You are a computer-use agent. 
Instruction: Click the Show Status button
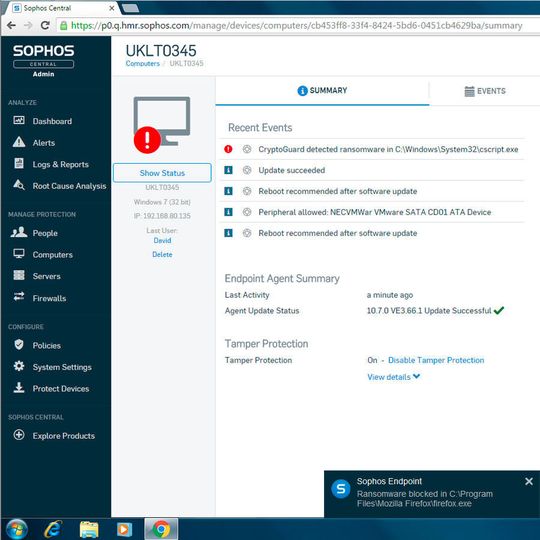[x=162, y=173]
